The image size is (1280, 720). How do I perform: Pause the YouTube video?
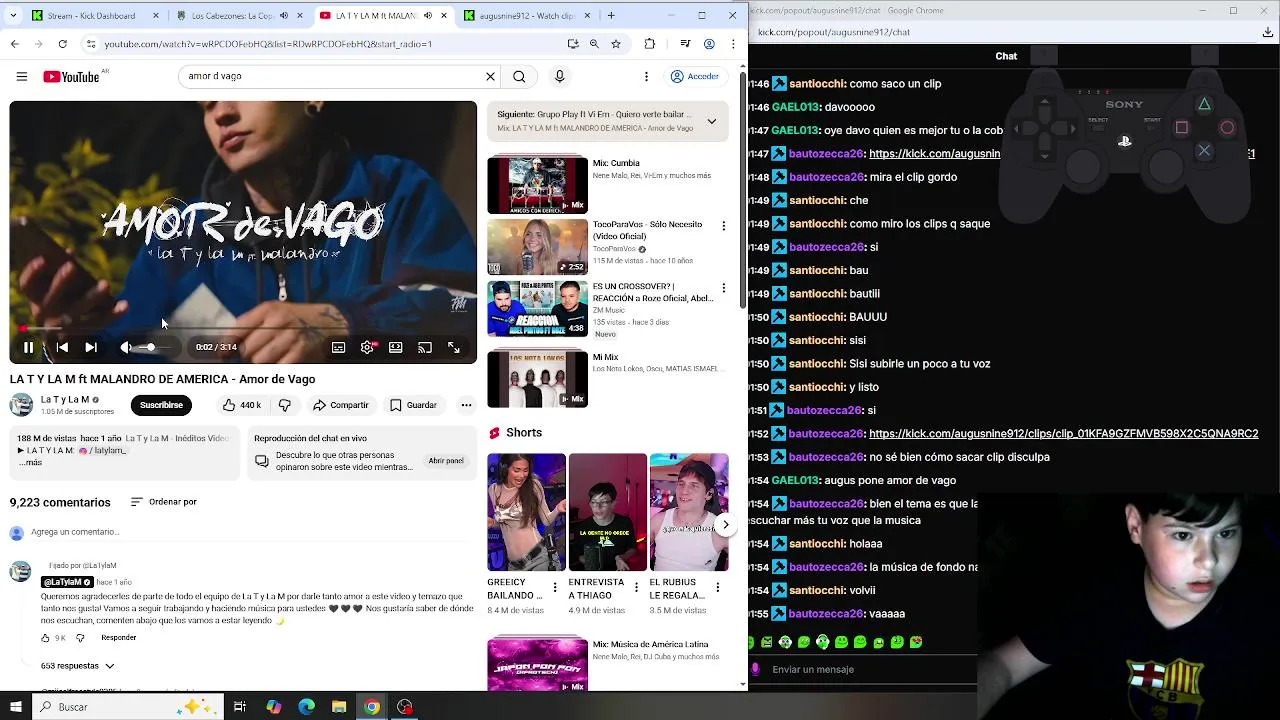28,347
